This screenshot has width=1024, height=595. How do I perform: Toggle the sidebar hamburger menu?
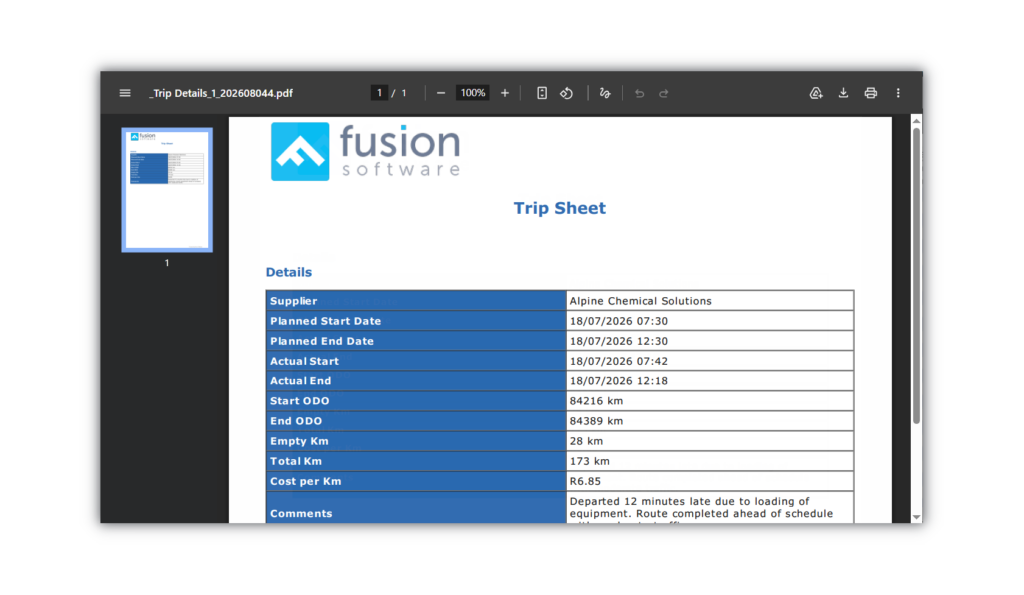coord(125,93)
